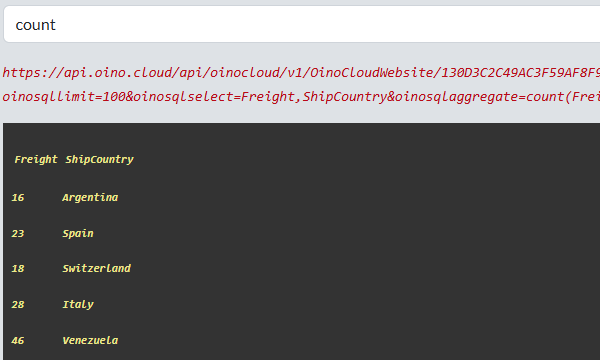Click the Freight value 16

(18, 198)
